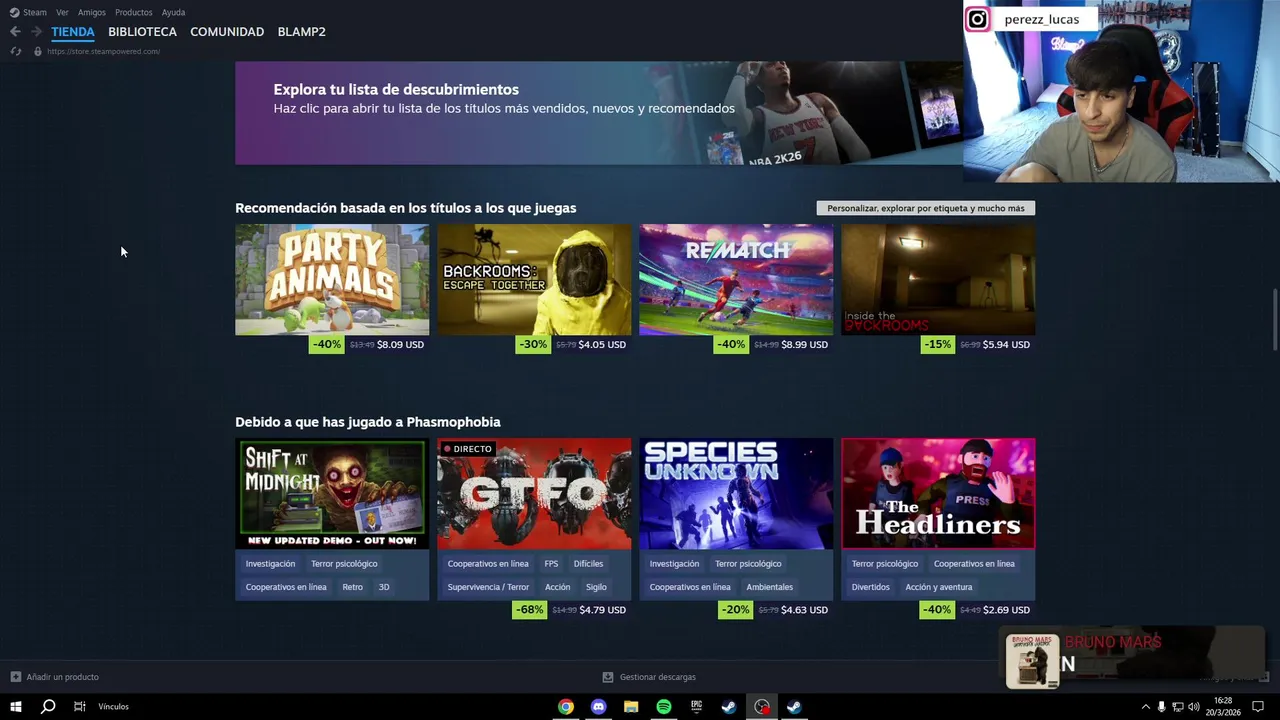Viewport: 1280px width, 720px height.
Task: Switch to the TIENDA tab
Action: tap(73, 32)
